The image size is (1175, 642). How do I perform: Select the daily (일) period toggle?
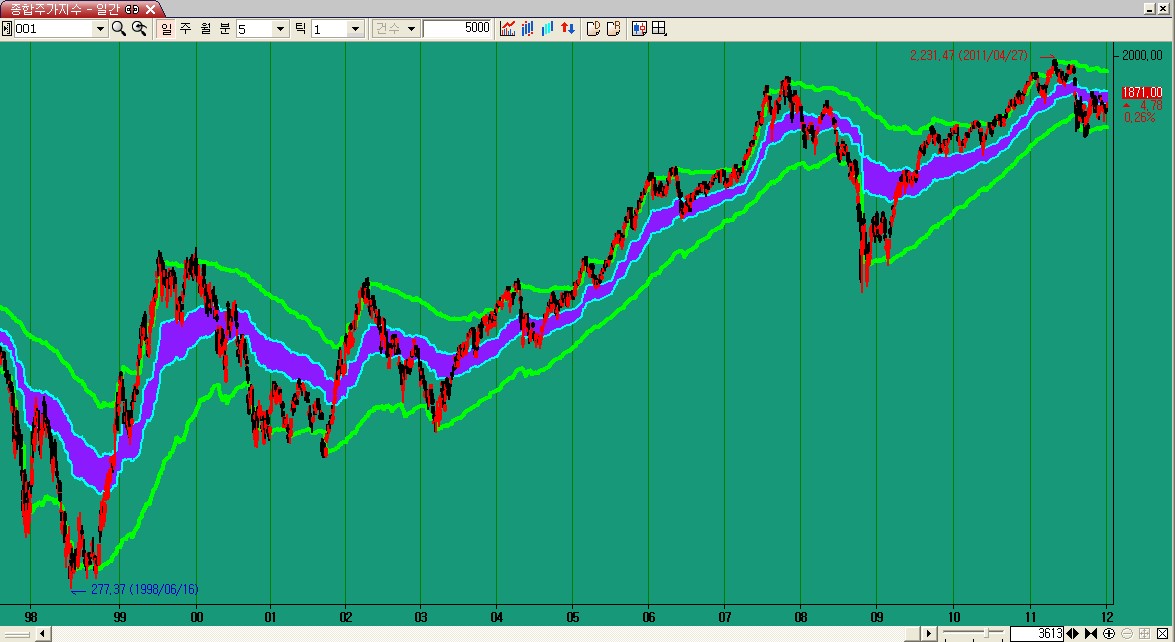tap(166, 29)
